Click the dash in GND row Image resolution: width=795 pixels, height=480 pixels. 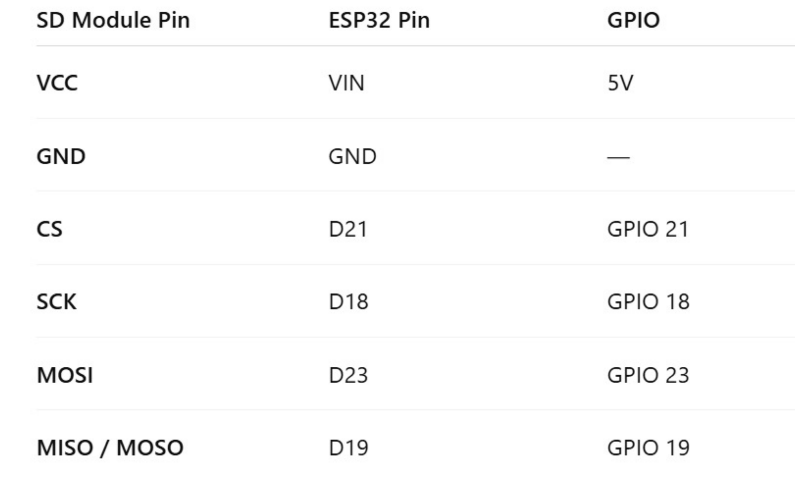pos(618,157)
